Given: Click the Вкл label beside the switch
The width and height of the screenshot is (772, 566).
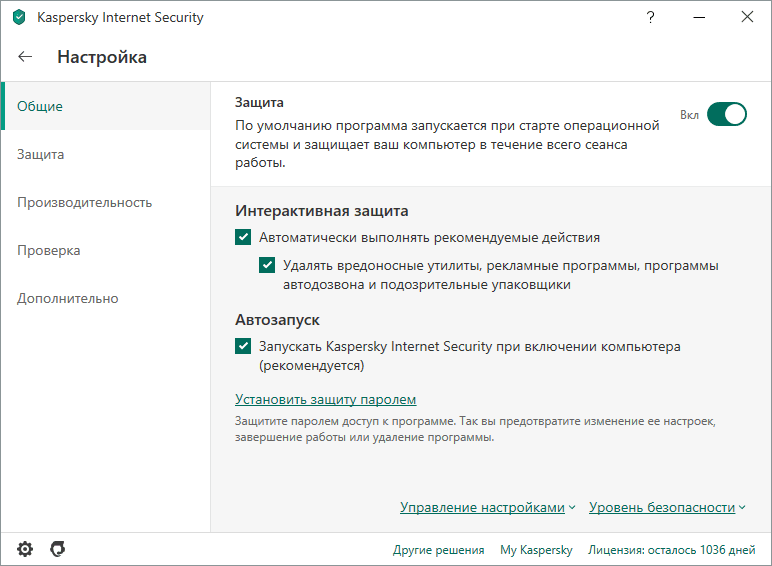Looking at the screenshot, I should [689, 115].
